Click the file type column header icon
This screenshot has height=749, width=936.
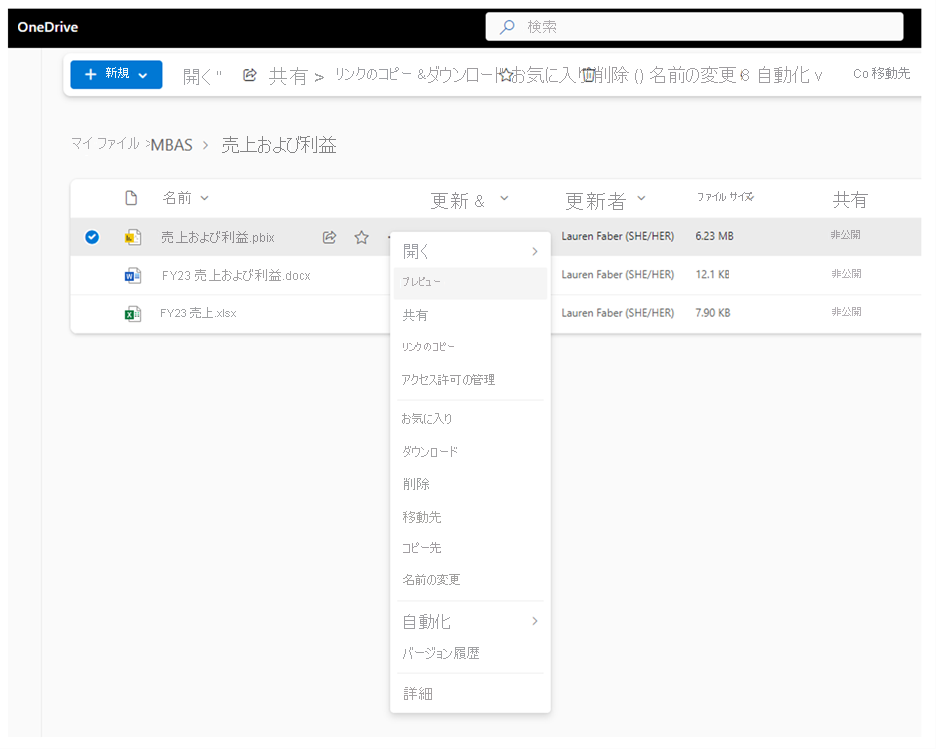click(131, 198)
